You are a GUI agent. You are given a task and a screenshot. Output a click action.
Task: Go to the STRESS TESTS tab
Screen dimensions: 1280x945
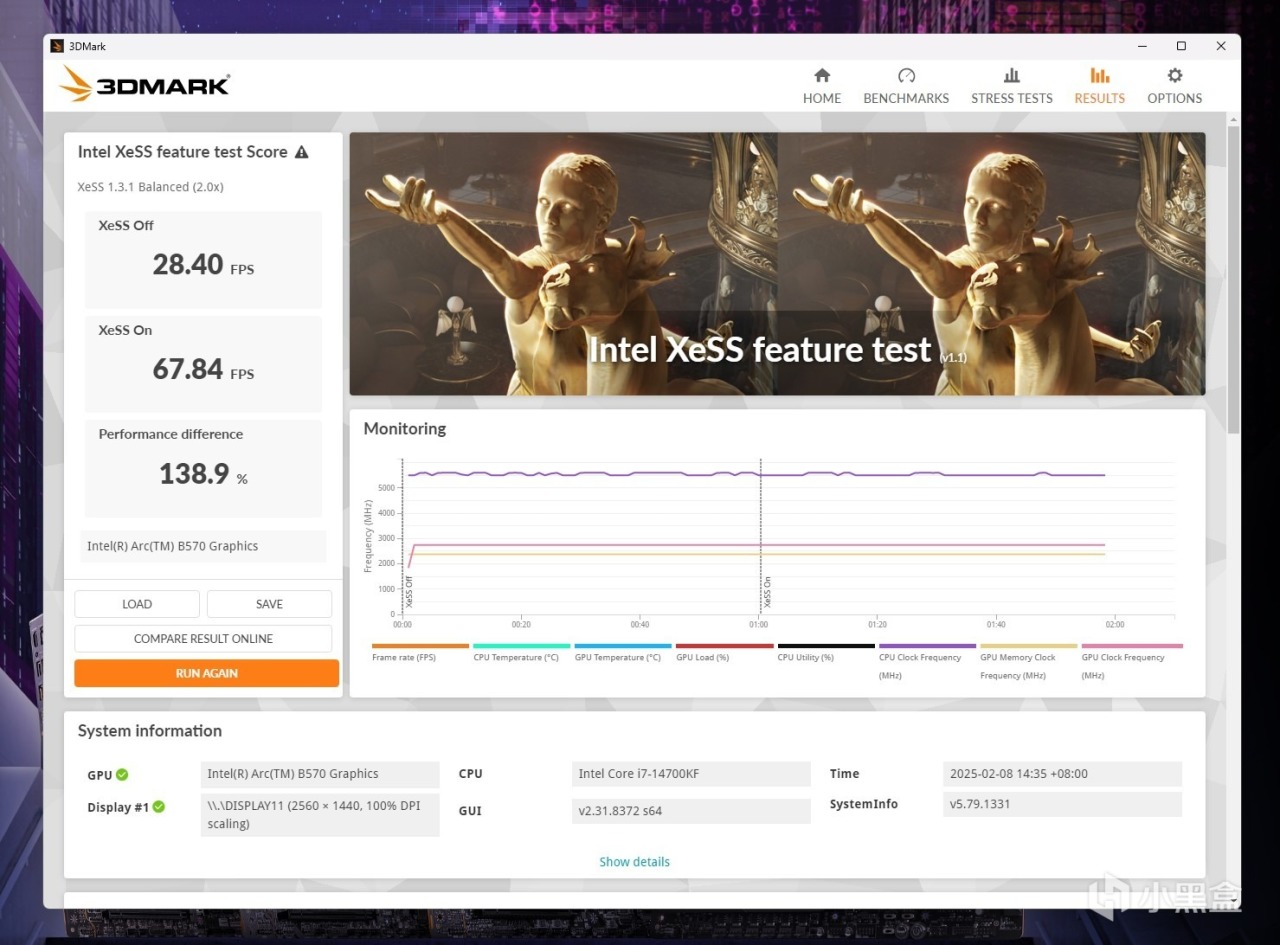click(x=1012, y=86)
